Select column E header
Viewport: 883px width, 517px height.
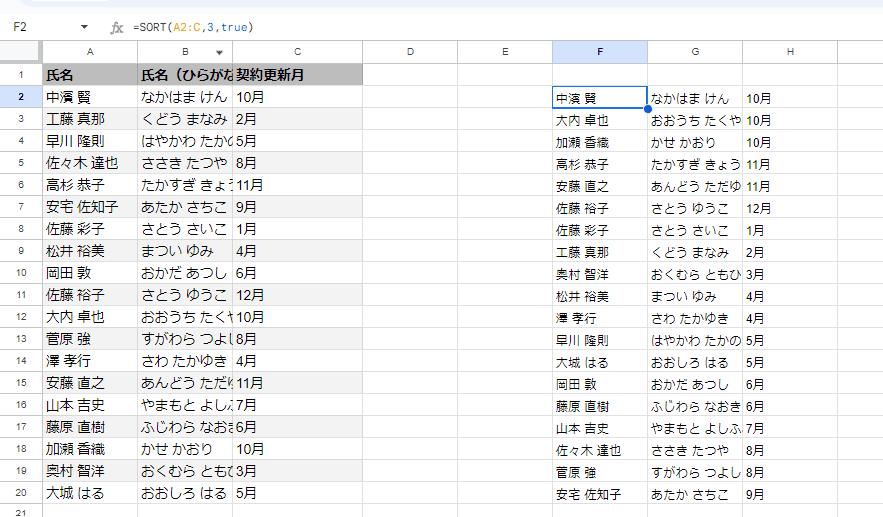tap(505, 52)
